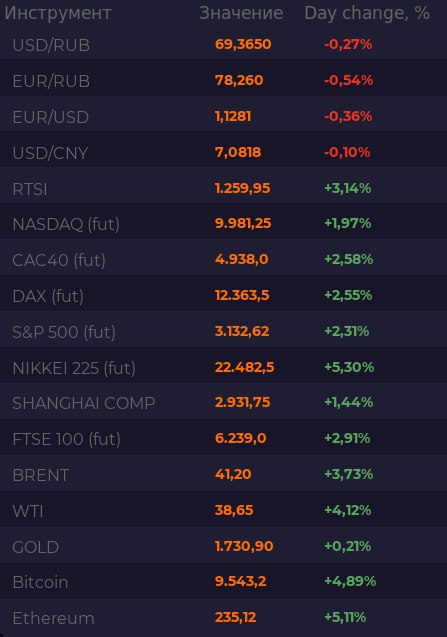Open the GOLD instrument row
This screenshot has height=637, width=447.
[x=224, y=545]
